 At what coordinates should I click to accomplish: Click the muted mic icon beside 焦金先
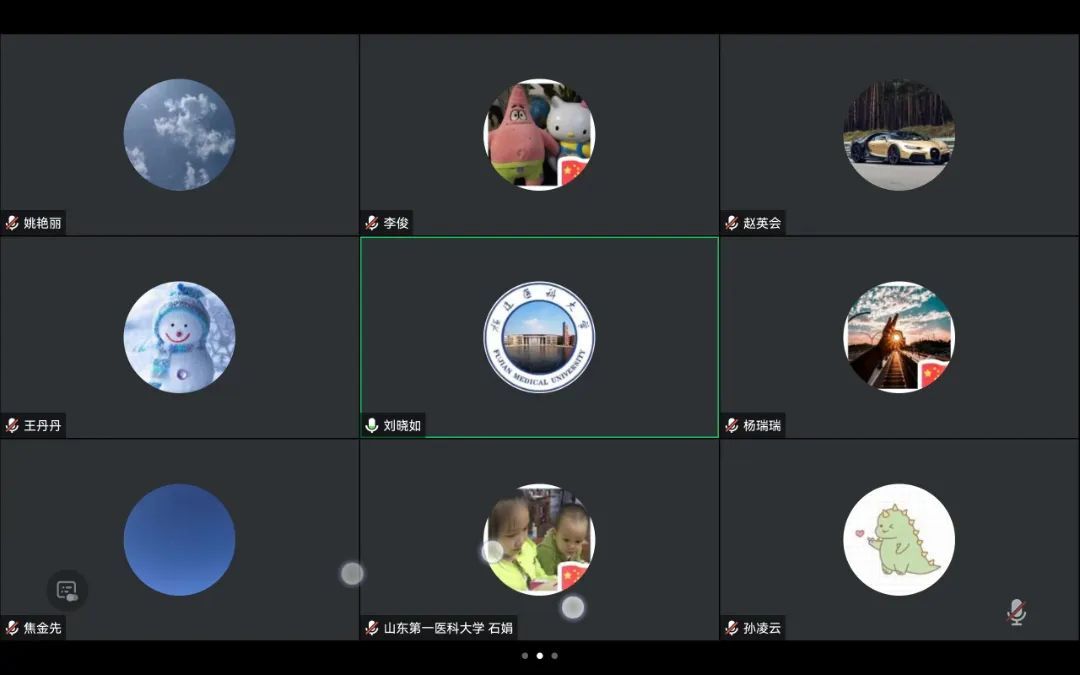click(12, 628)
